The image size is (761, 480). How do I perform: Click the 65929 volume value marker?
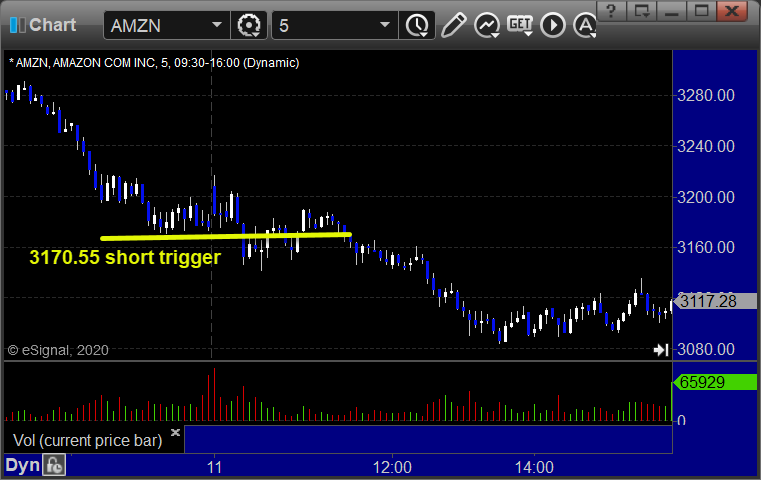pyautogui.click(x=715, y=382)
